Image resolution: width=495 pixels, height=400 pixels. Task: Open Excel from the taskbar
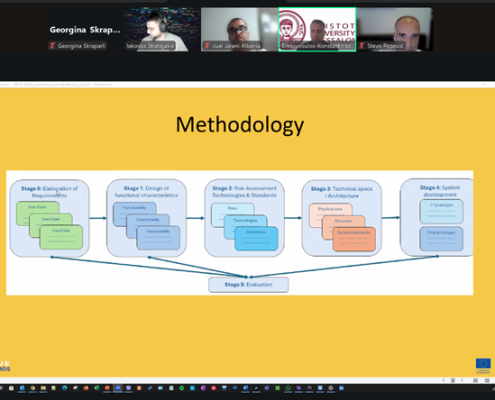tap(96, 388)
